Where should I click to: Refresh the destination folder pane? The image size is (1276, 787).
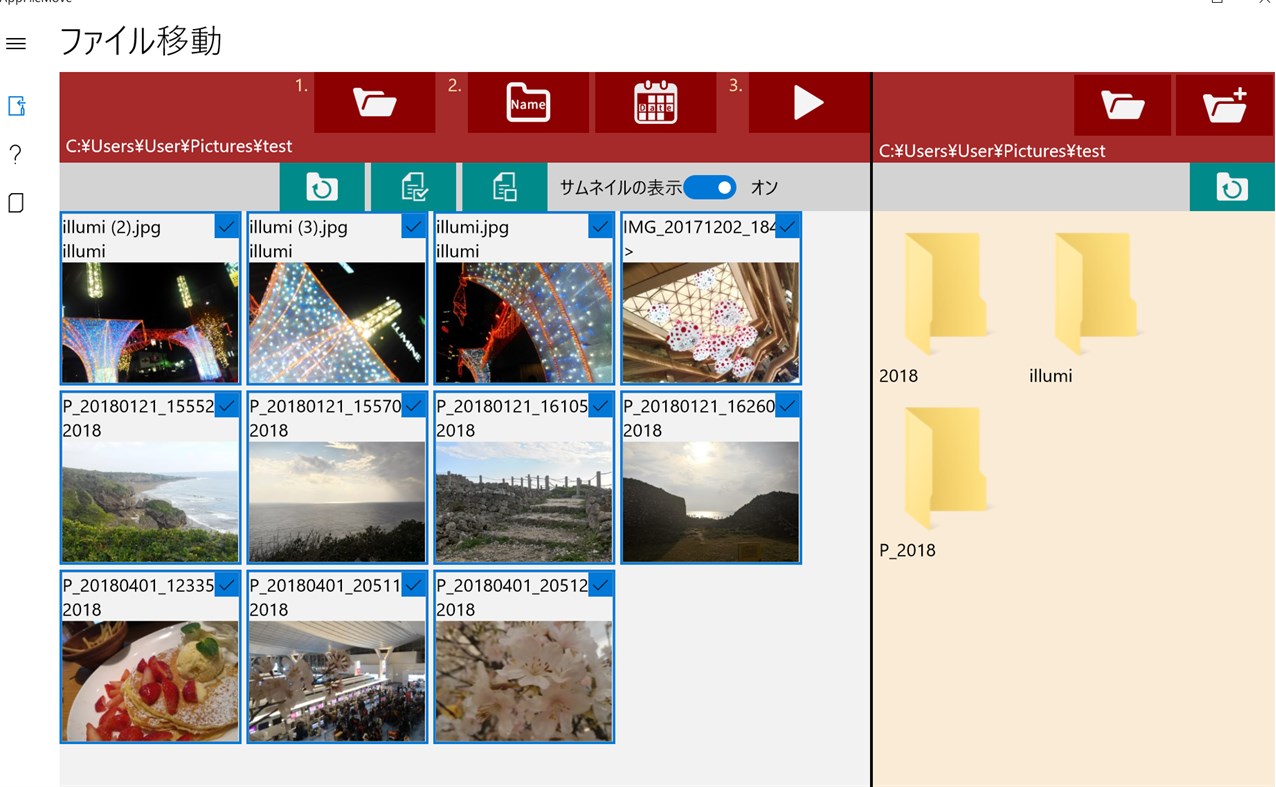tap(1231, 187)
